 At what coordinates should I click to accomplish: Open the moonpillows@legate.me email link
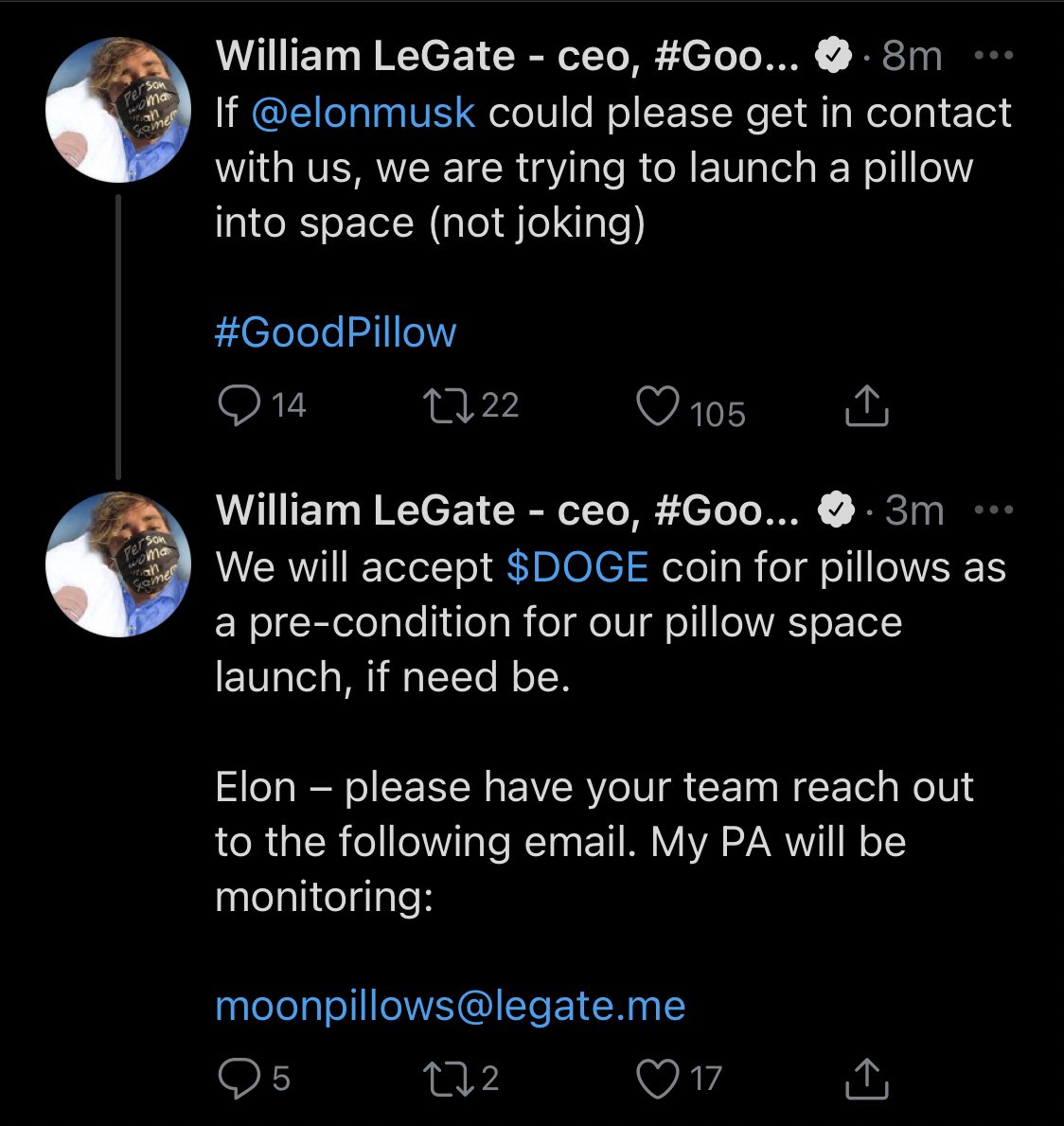coord(451,1006)
